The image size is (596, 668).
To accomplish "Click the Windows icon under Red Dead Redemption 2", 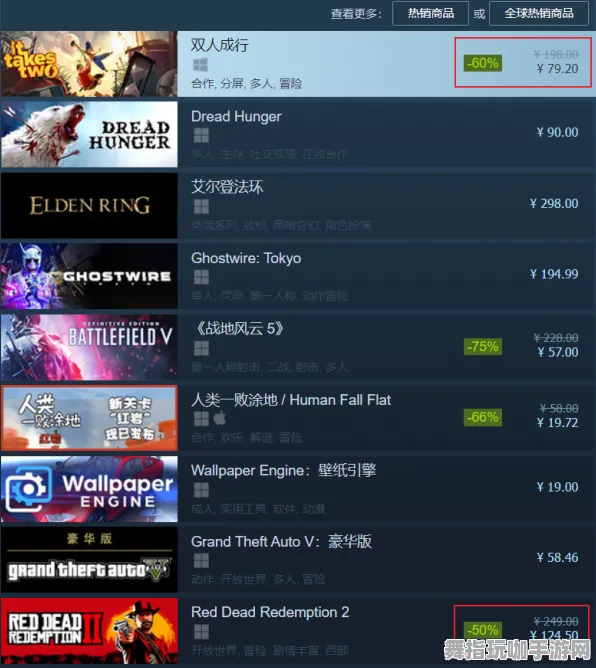I will [x=201, y=632].
